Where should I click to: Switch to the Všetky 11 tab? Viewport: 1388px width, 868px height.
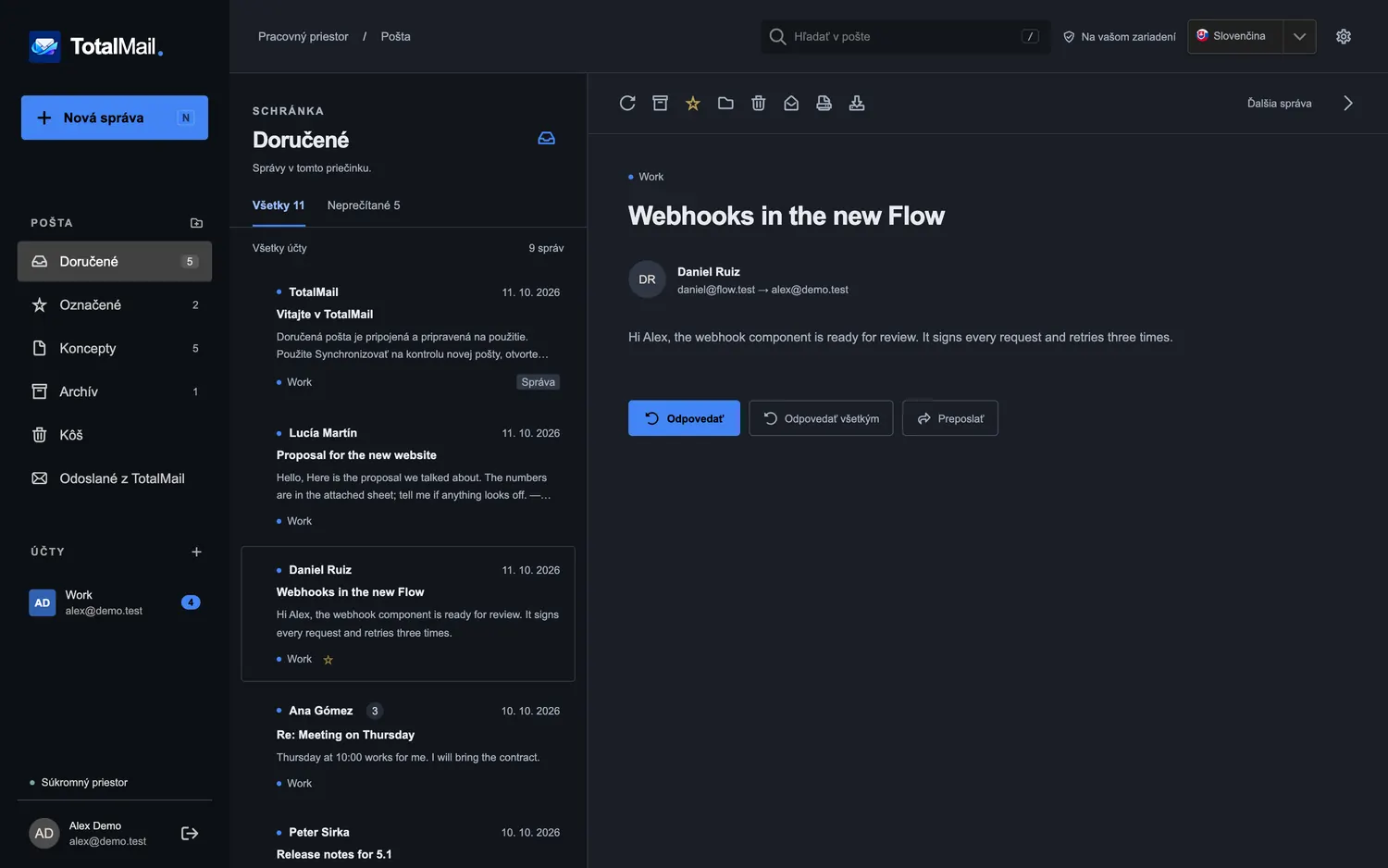pyautogui.click(x=279, y=205)
